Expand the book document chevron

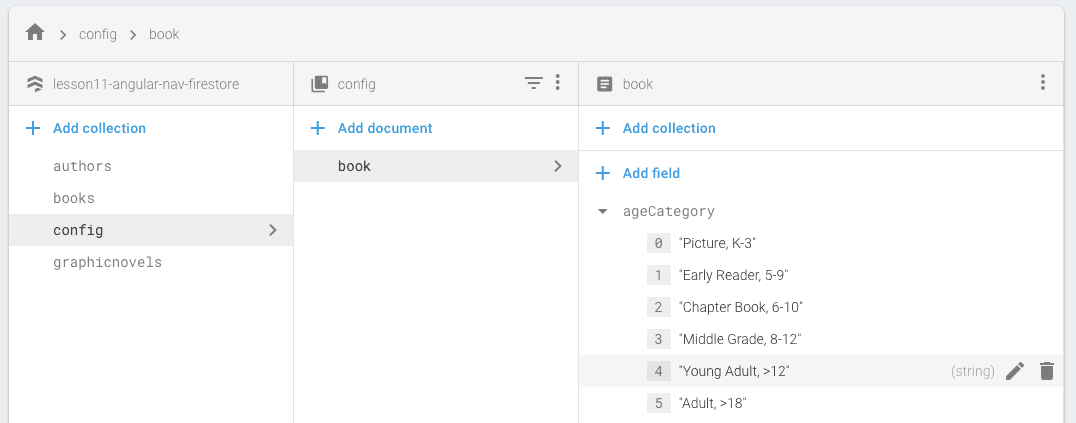click(x=558, y=166)
